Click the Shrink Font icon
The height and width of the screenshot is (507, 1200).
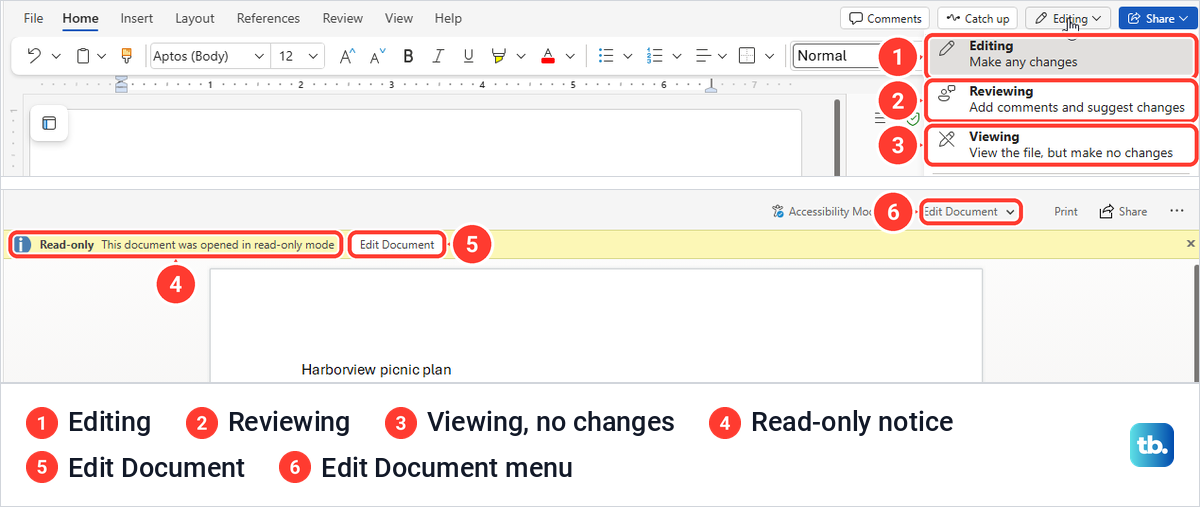(x=378, y=56)
